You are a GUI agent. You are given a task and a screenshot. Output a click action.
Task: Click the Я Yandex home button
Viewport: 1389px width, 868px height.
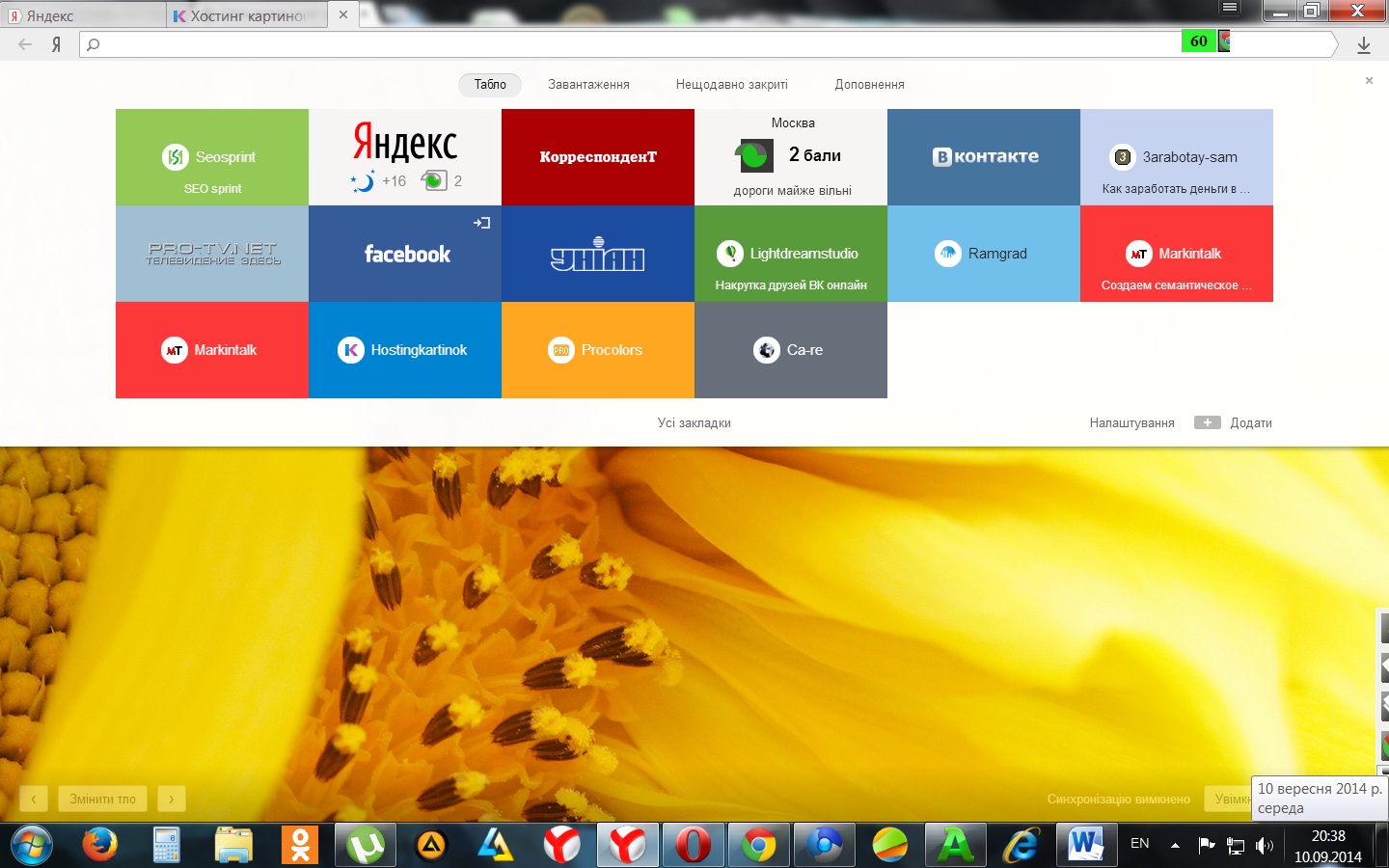coord(57,43)
